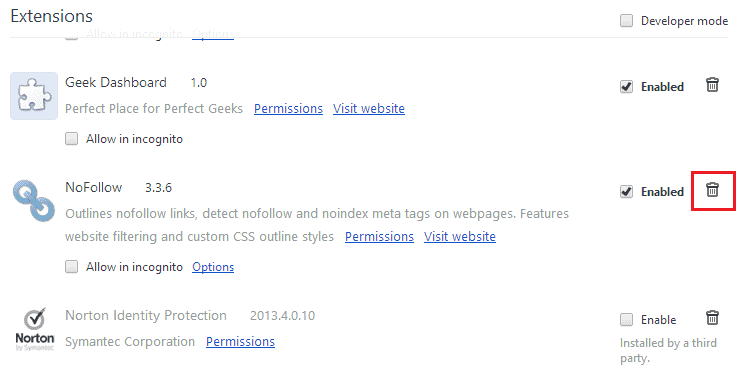View Norton Identity Protection Permissions
Image resolution: width=753 pixels, height=371 pixels.
pyautogui.click(x=240, y=342)
